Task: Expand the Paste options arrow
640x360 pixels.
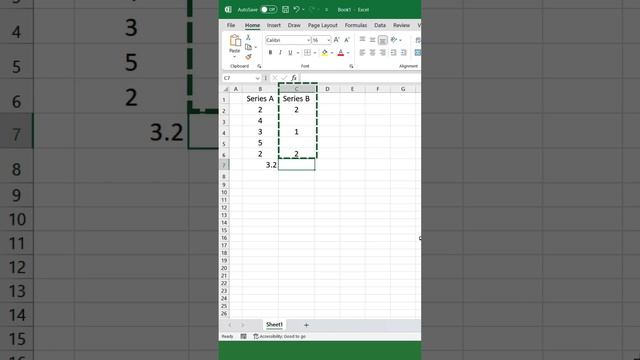Action: click(x=234, y=56)
